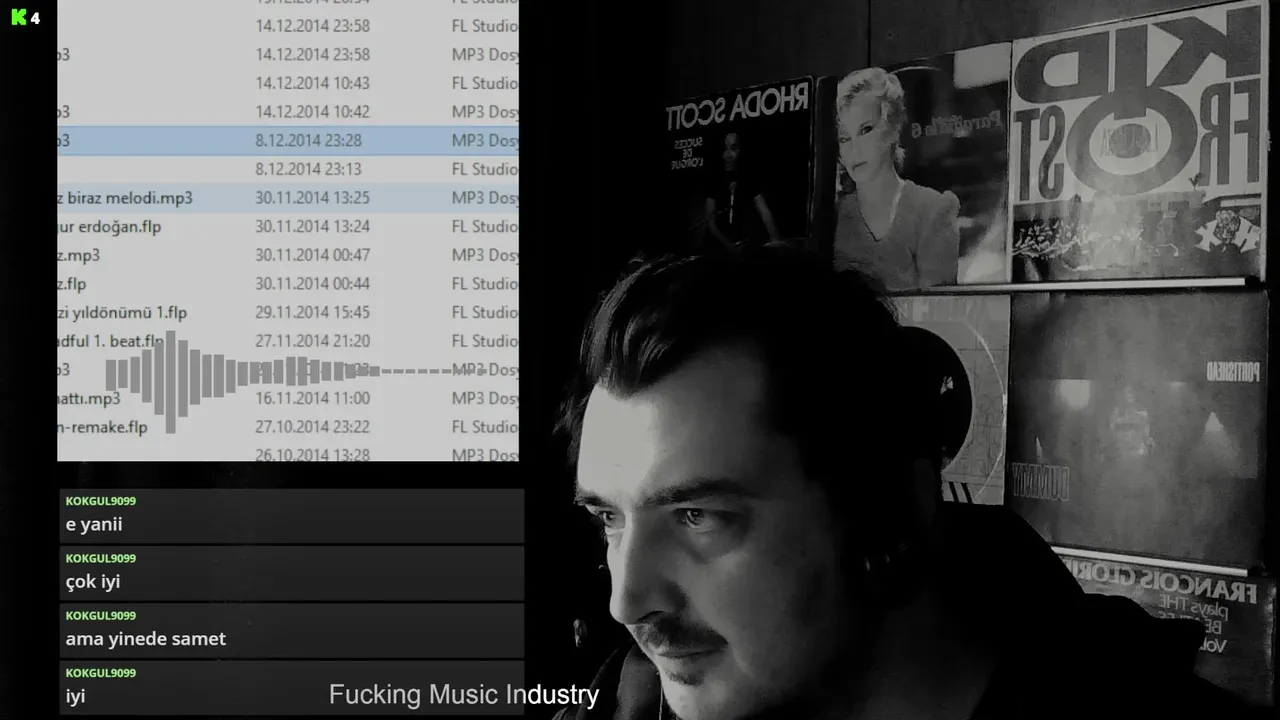Click the green Kick logo icon
This screenshot has width=1280, height=720.
pos(19,17)
